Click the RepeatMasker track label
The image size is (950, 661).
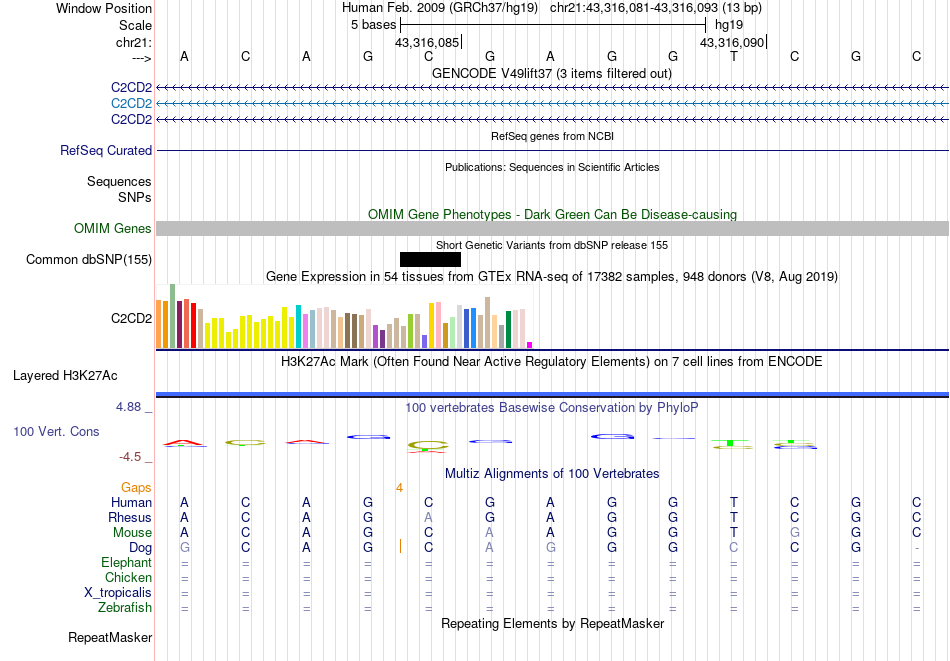point(110,637)
